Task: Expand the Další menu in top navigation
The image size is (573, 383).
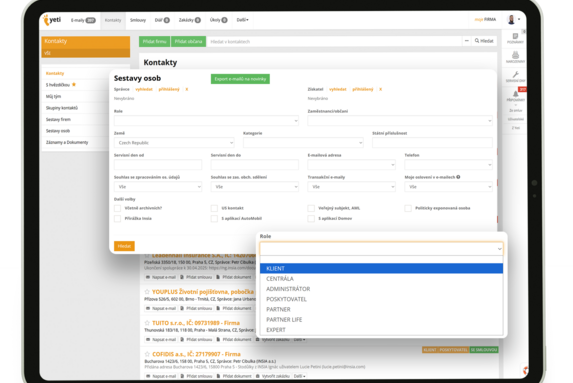Action: [x=242, y=20]
